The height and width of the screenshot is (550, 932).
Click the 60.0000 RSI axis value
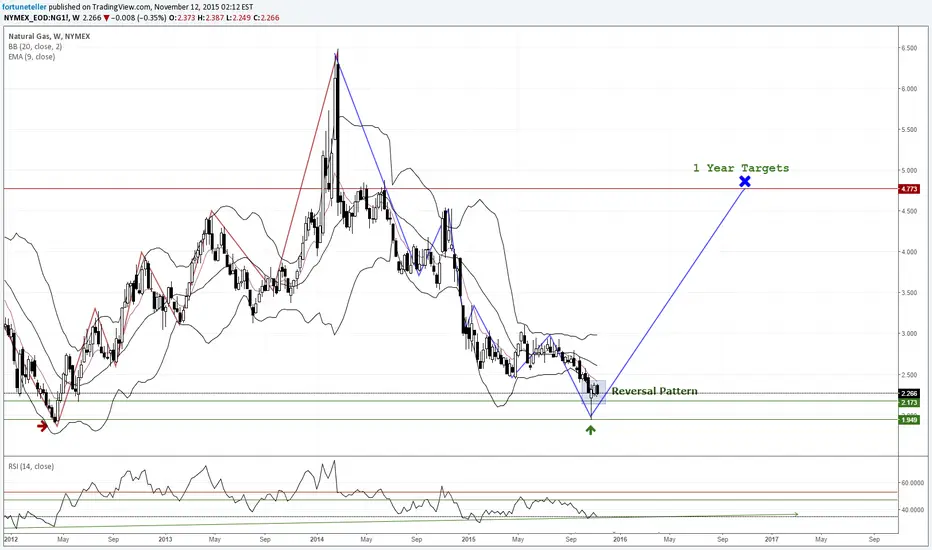[912, 483]
